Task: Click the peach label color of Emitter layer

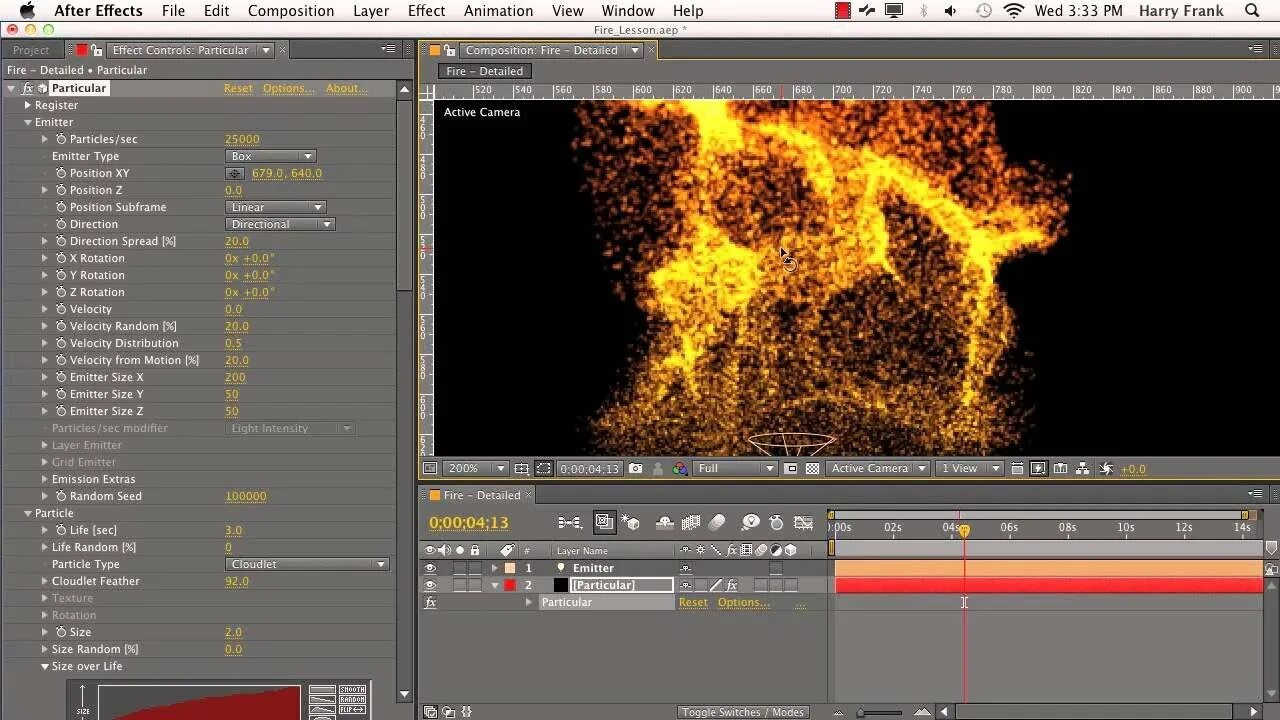Action: coord(510,568)
